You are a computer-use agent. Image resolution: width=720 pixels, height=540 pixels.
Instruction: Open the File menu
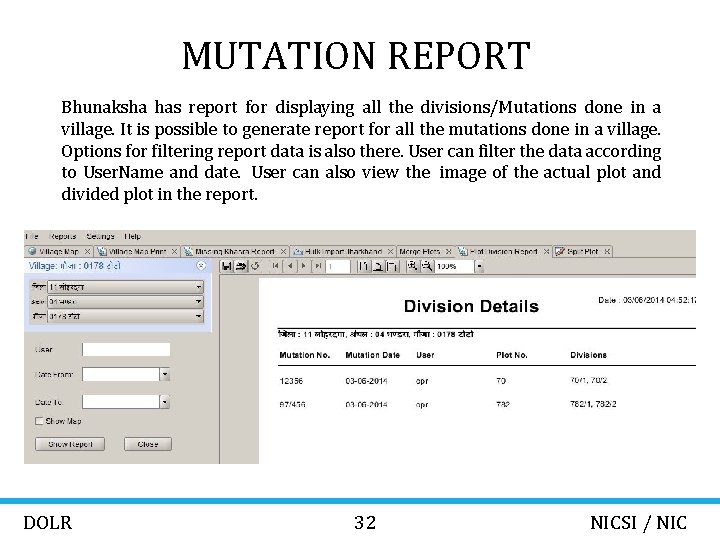[32, 236]
